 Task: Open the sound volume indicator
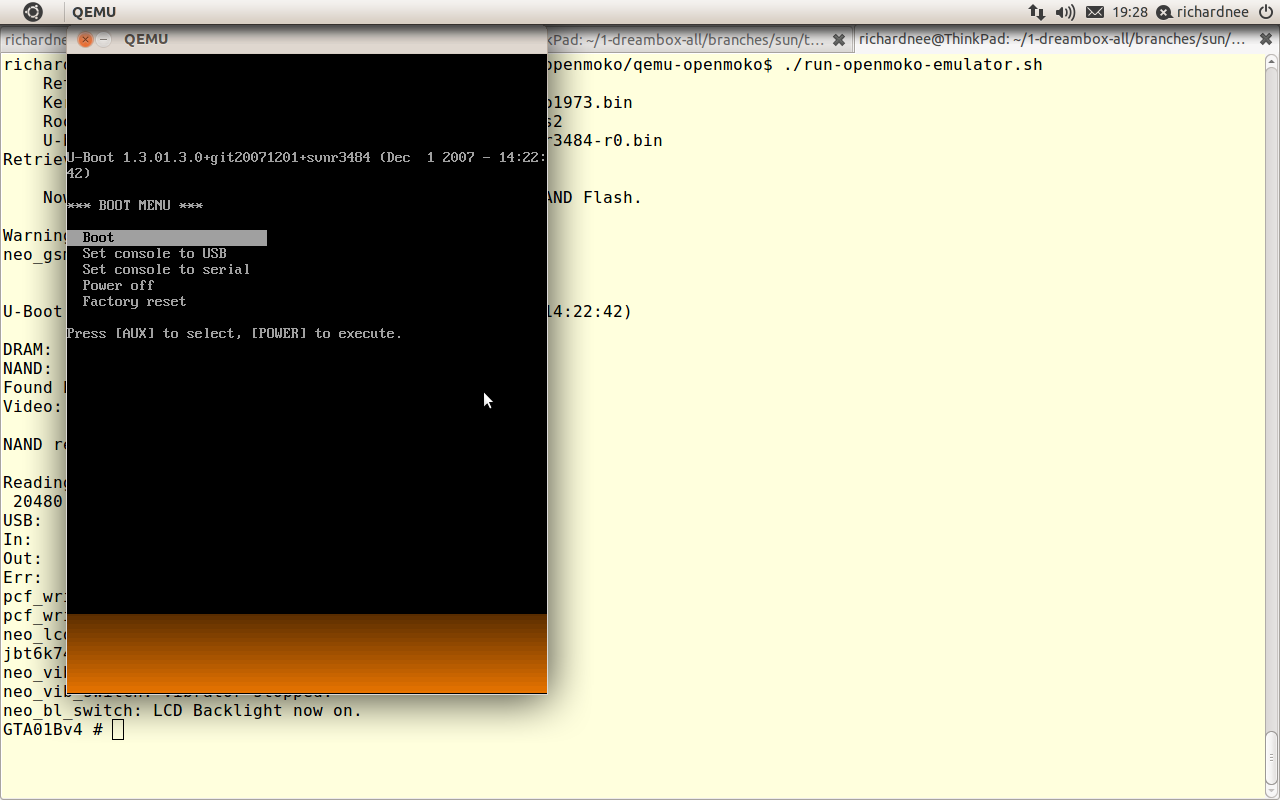1065,12
